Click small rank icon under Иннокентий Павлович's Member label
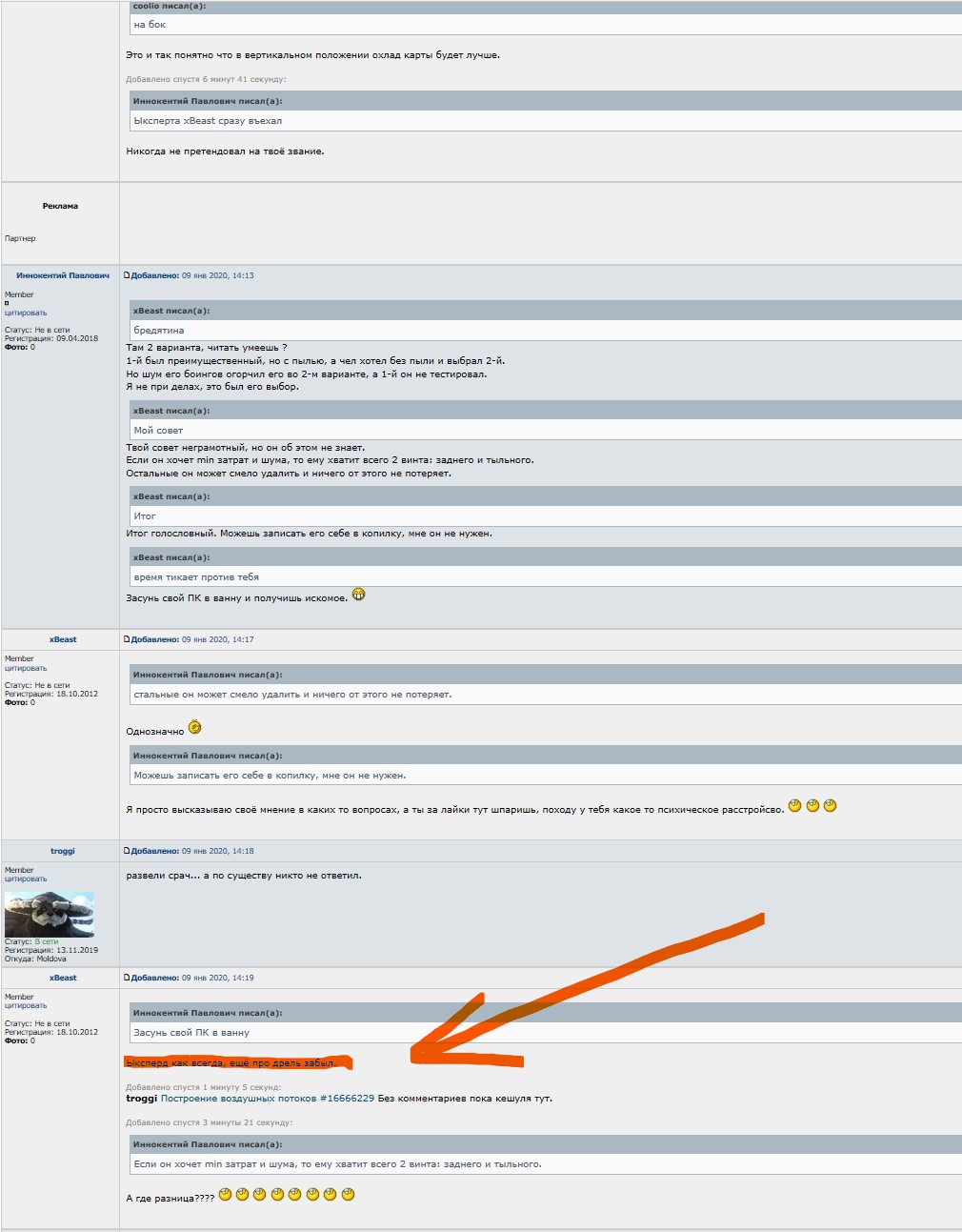Image resolution: width=962 pixels, height=1232 pixels. [x=7, y=304]
